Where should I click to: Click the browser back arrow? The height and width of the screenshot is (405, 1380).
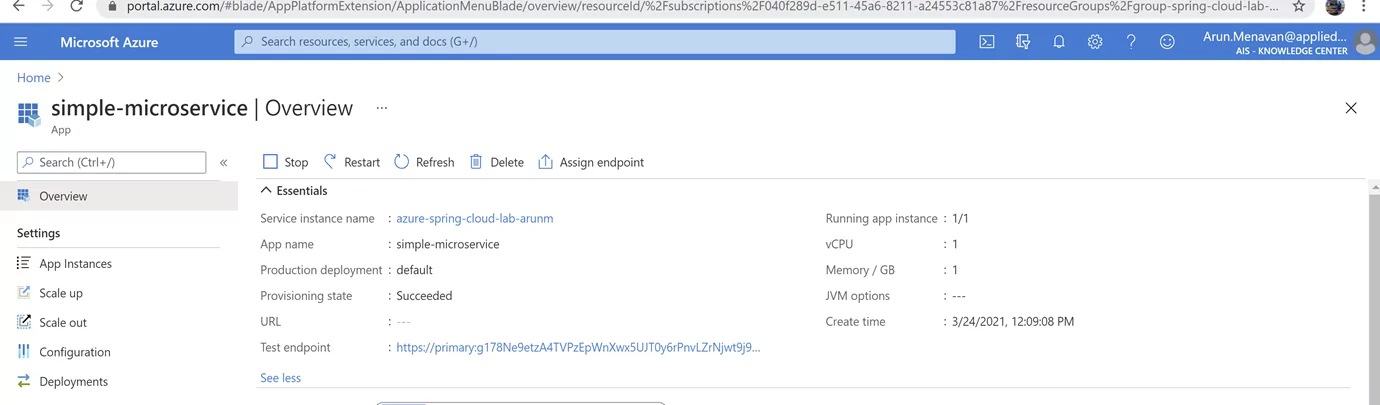pos(19,6)
